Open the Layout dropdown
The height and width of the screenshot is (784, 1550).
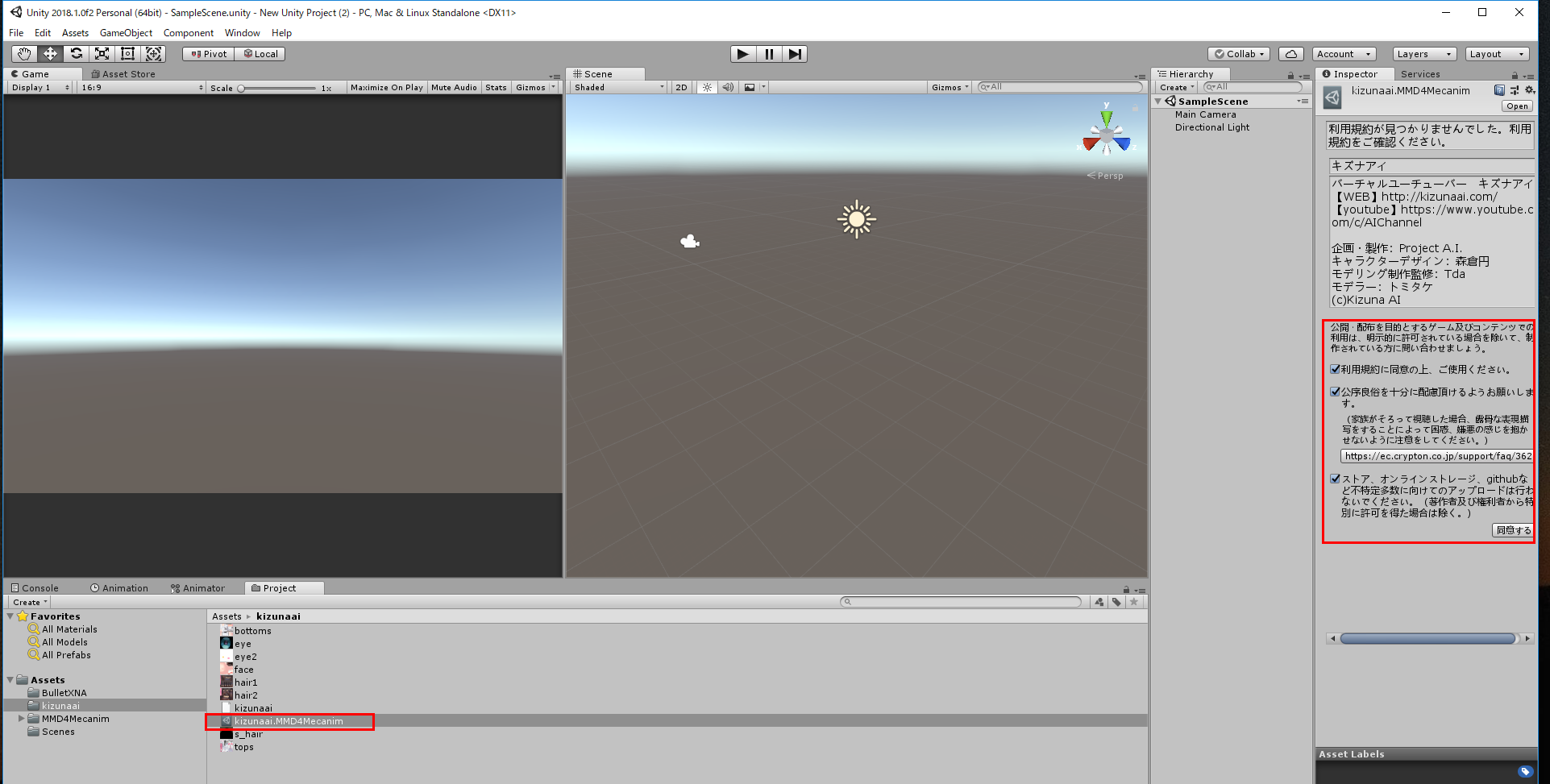tap(1497, 54)
